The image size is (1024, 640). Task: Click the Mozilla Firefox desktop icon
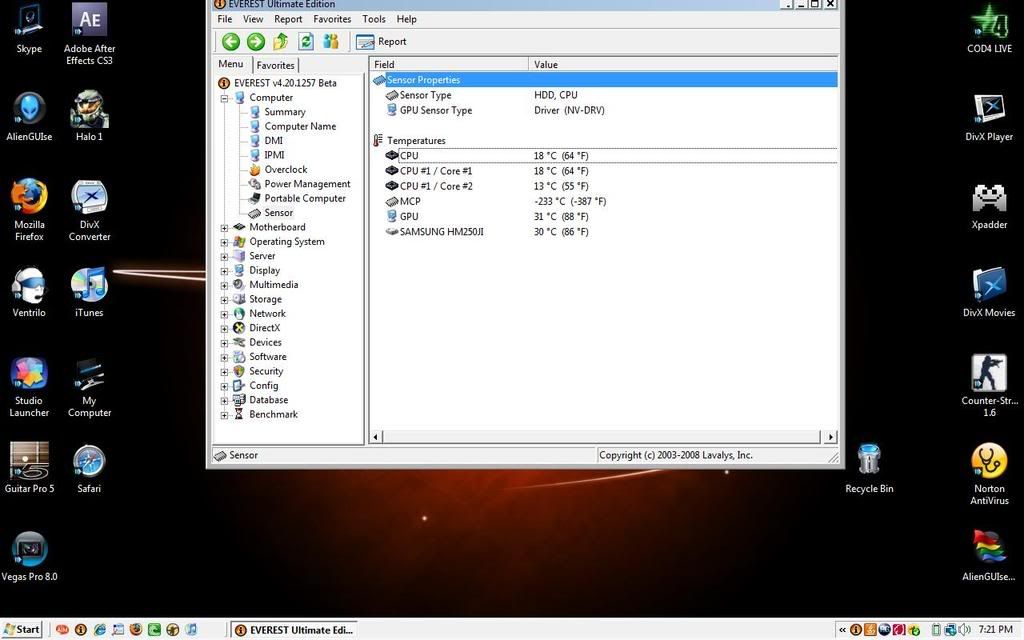tap(29, 210)
